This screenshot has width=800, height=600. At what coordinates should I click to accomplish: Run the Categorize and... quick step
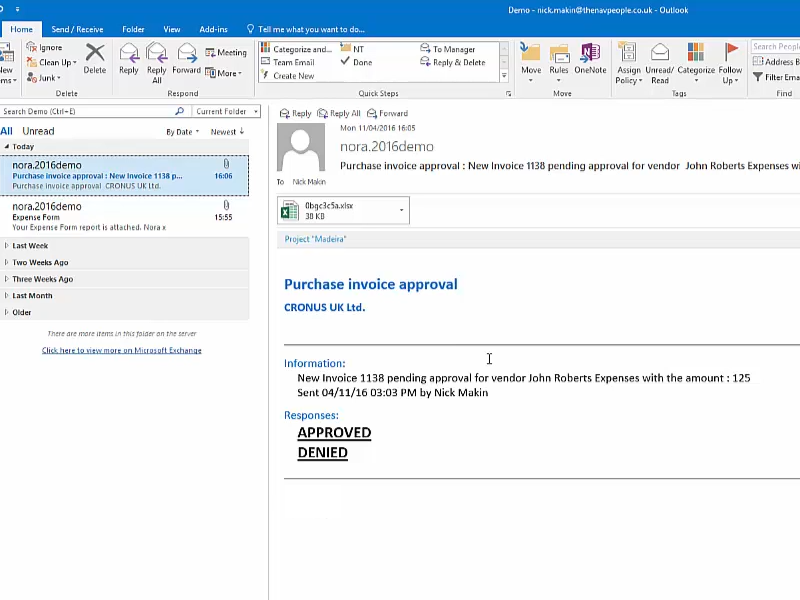point(296,49)
